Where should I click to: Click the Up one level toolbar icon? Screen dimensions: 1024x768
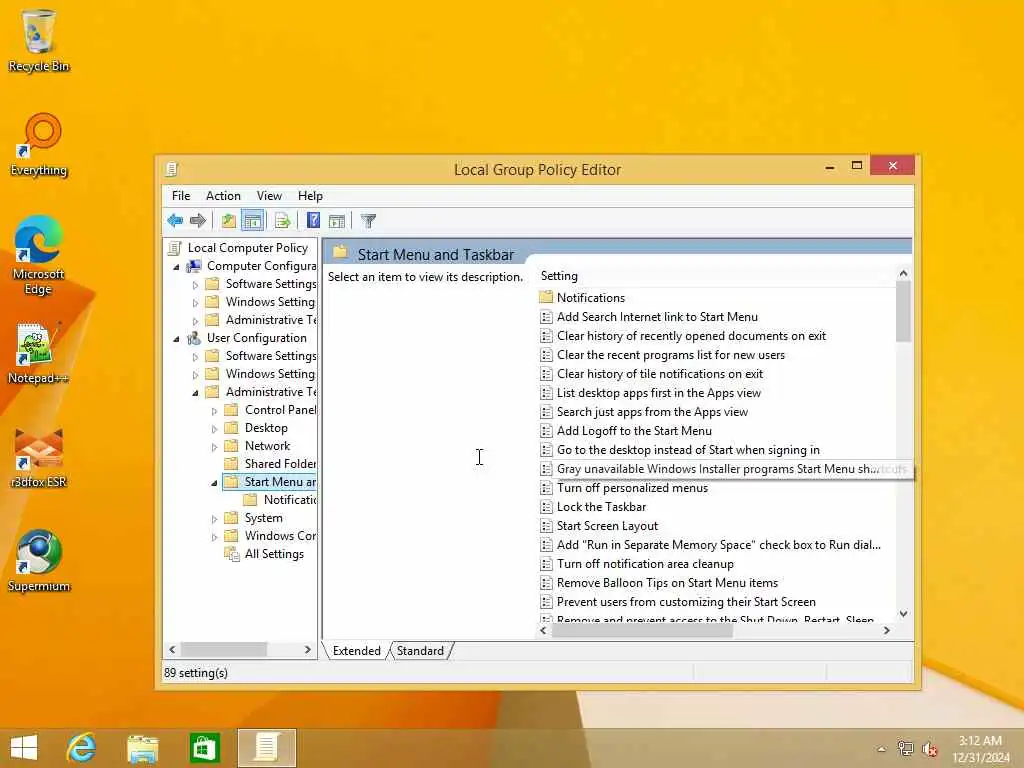228,221
